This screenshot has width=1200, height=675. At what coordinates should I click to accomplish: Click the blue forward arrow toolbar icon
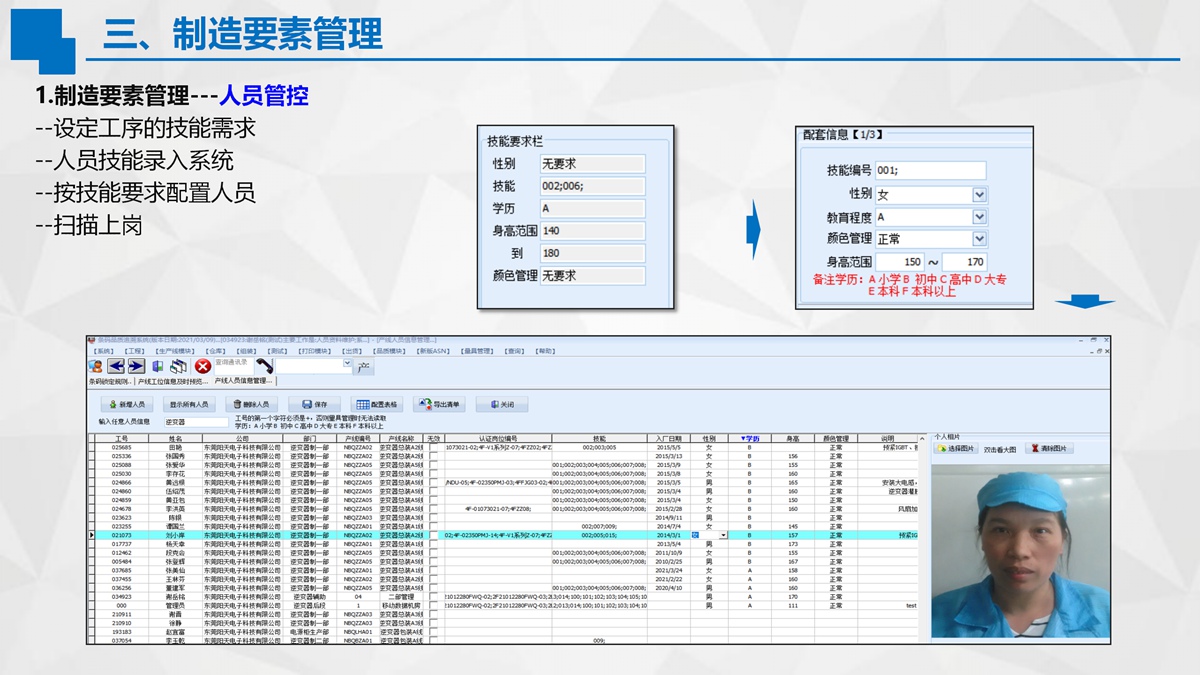click(x=136, y=367)
